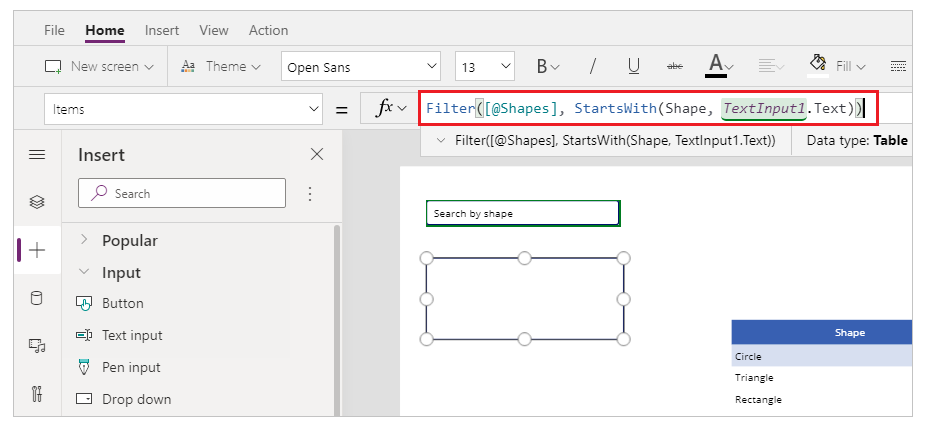Select the Rectangle row
Screen dimensions: 932x430
[x=821, y=400]
